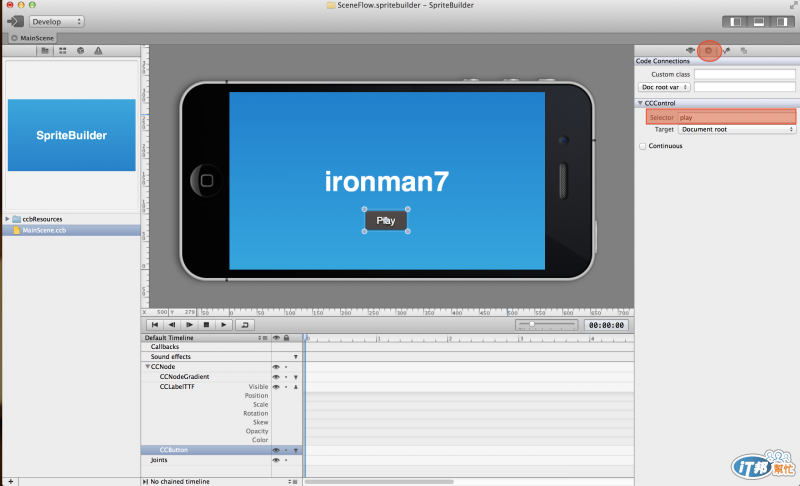Click the 00:00:00 time display
The width and height of the screenshot is (800, 486).
606,325
